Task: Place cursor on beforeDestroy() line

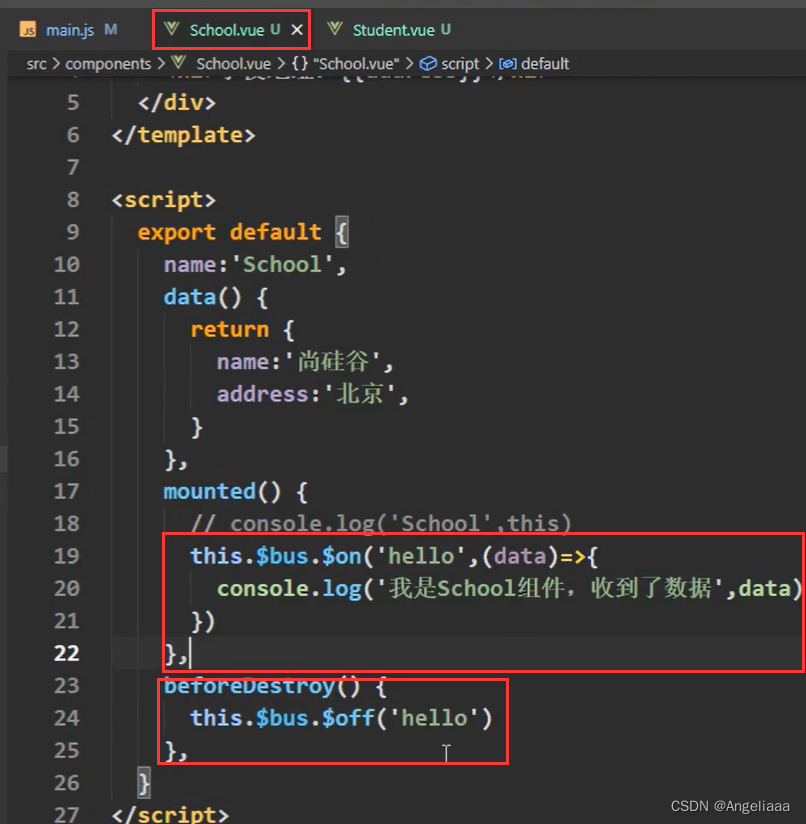Action: [275, 686]
